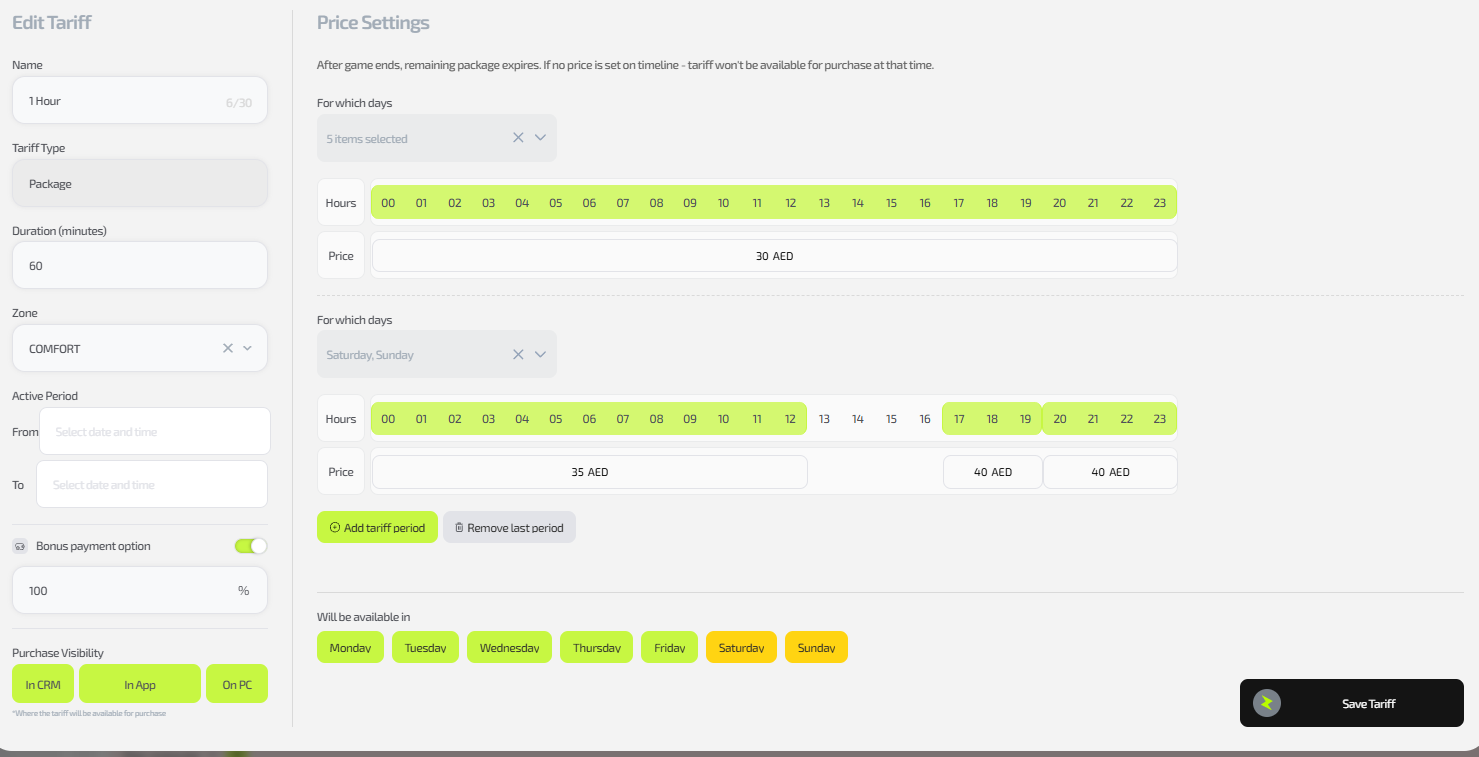The width and height of the screenshot is (1479, 757).
Task: Open the first For which days dropdown
Action: click(541, 138)
